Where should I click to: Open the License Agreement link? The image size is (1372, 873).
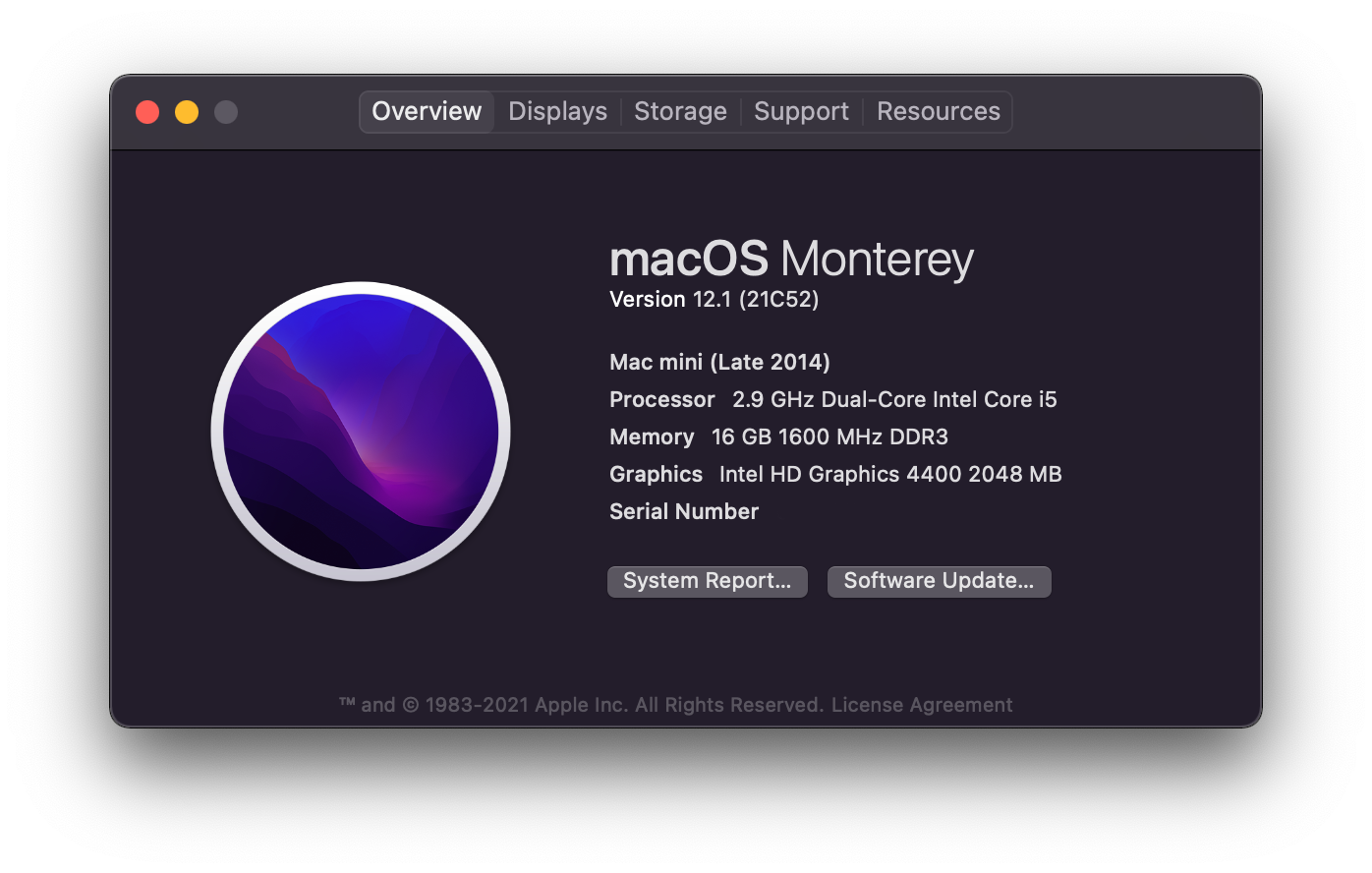click(x=922, y=705)
